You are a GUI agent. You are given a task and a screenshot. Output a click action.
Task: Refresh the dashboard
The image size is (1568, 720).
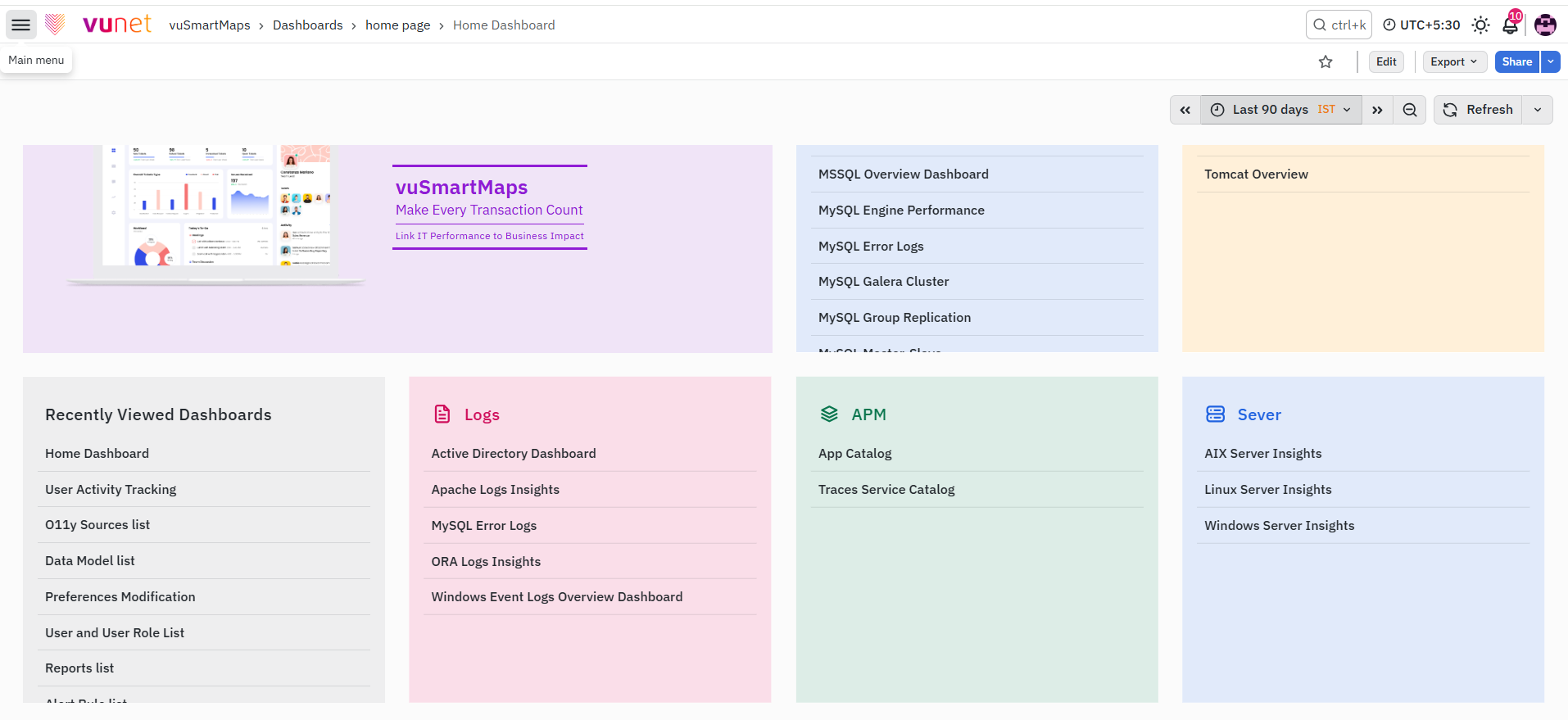tap(1478, 110)
